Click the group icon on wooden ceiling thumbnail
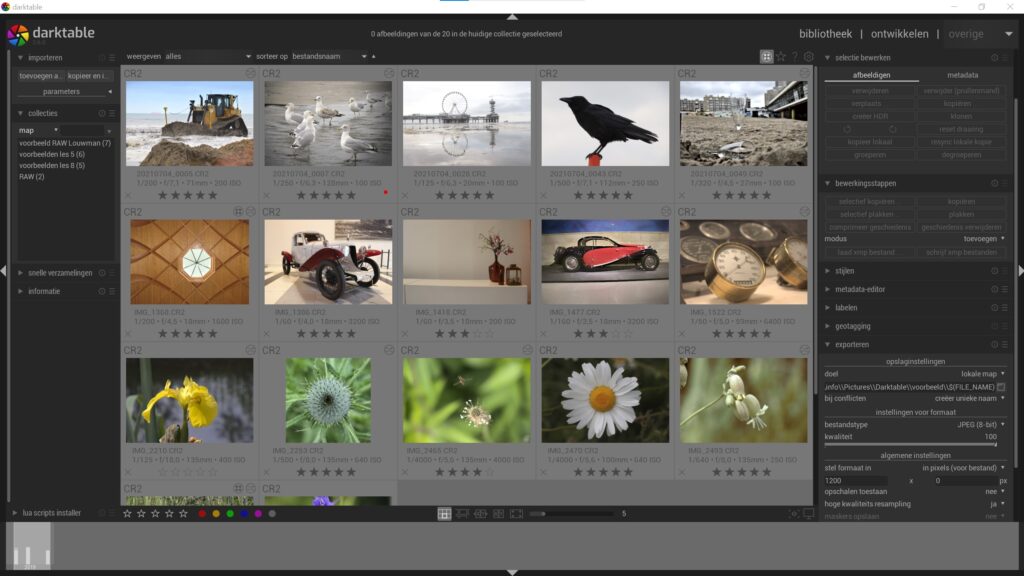 (x=238, y=212)
